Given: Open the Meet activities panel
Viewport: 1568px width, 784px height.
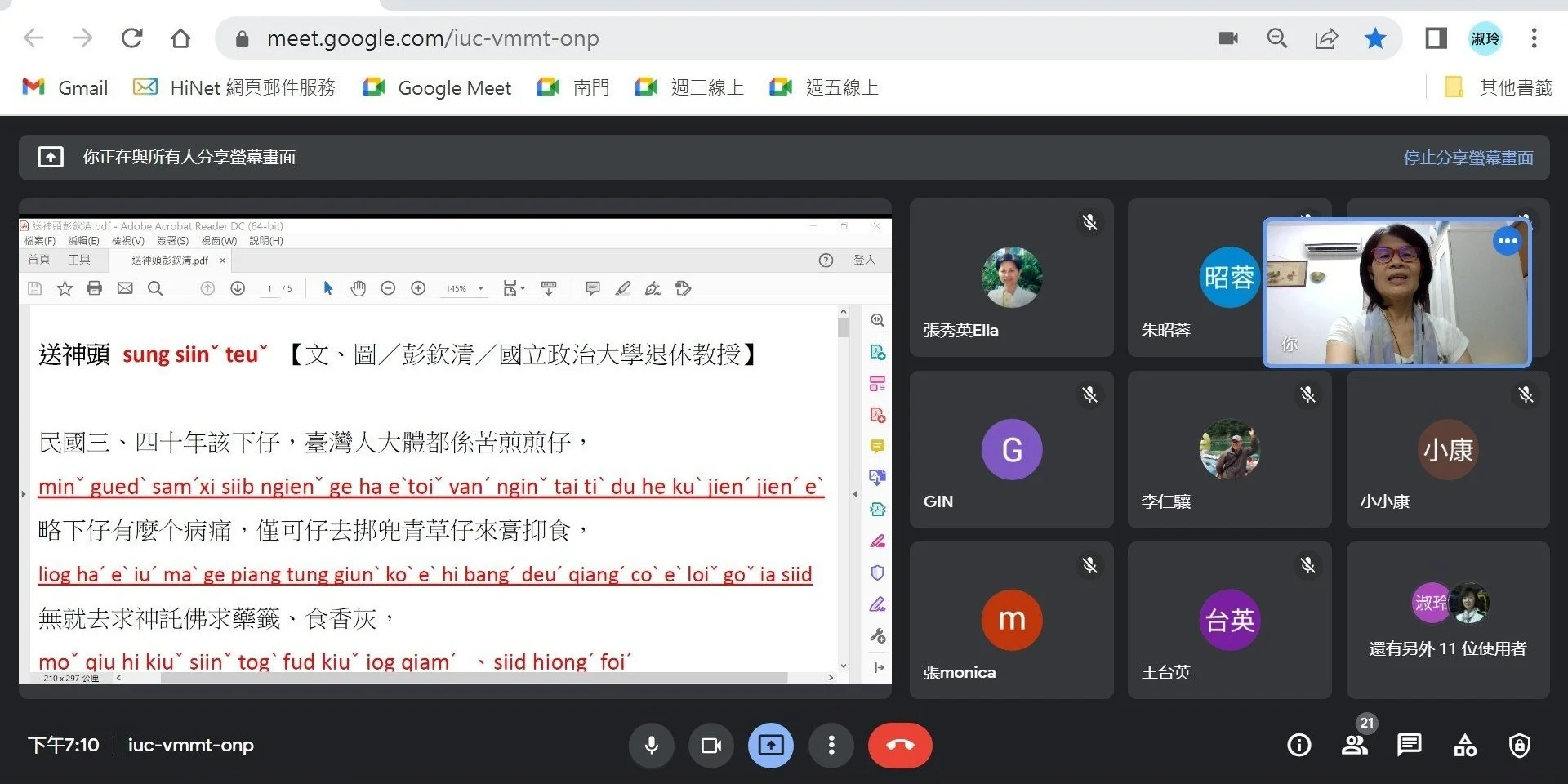Looking at the screenshot, I should coord(1465,746).
